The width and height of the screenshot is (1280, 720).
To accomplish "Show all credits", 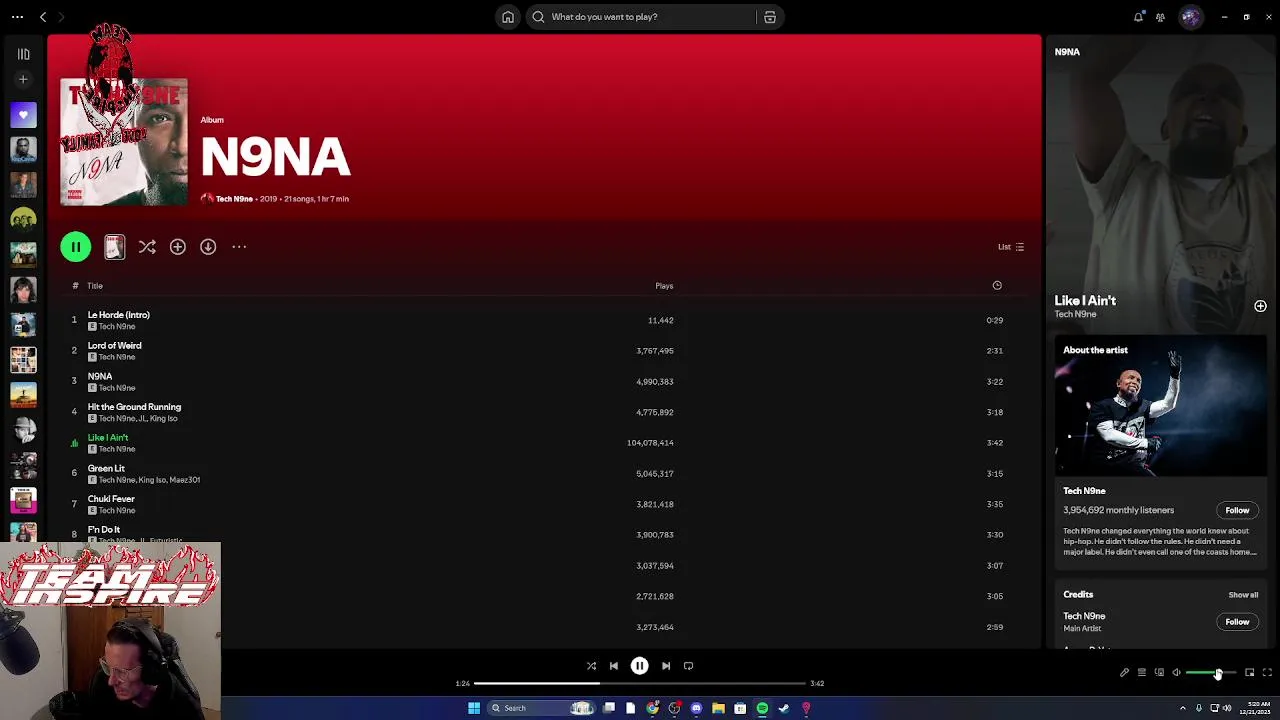I will [1243, 595].
